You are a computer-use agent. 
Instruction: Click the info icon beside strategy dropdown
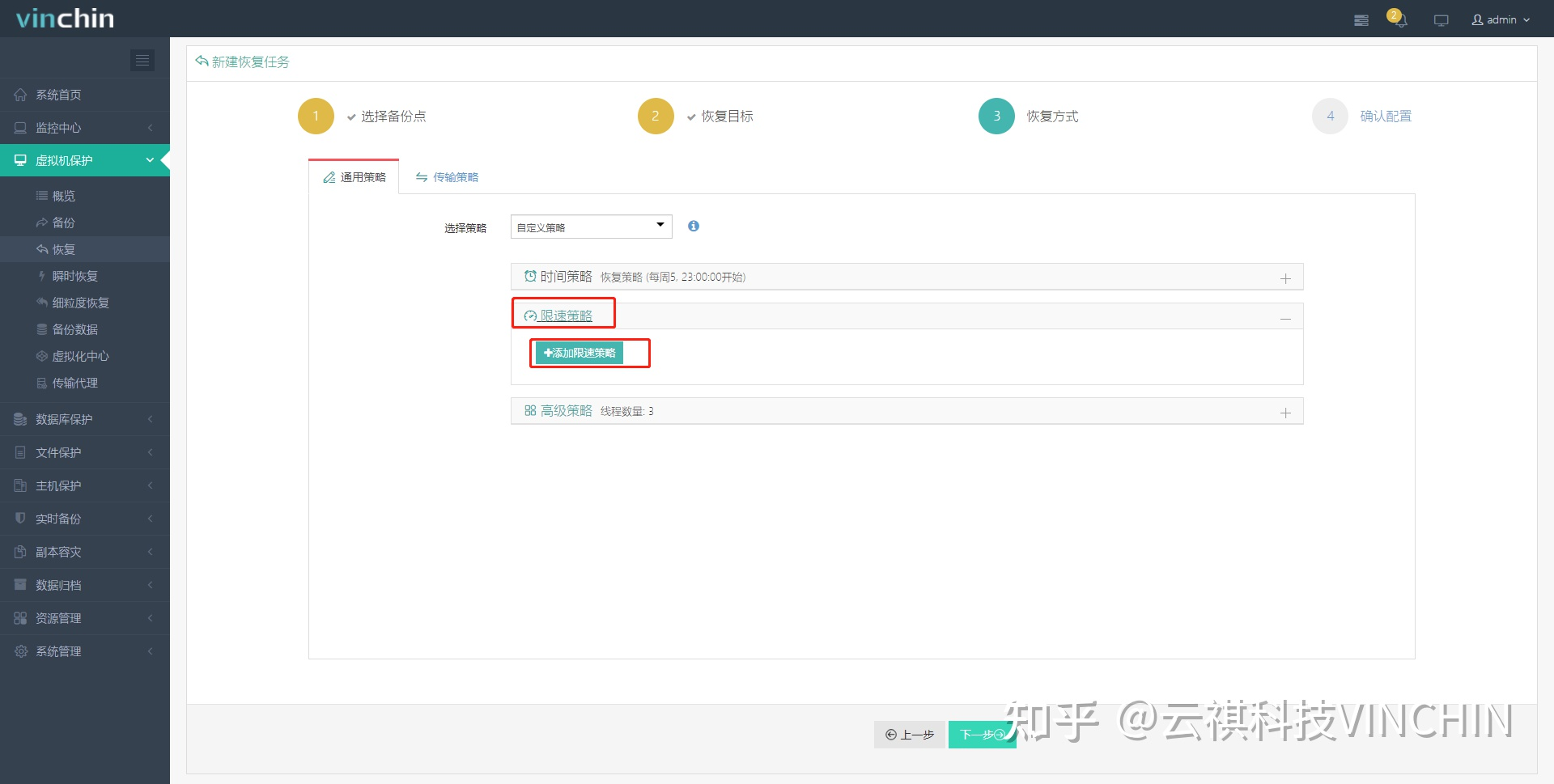694,227
